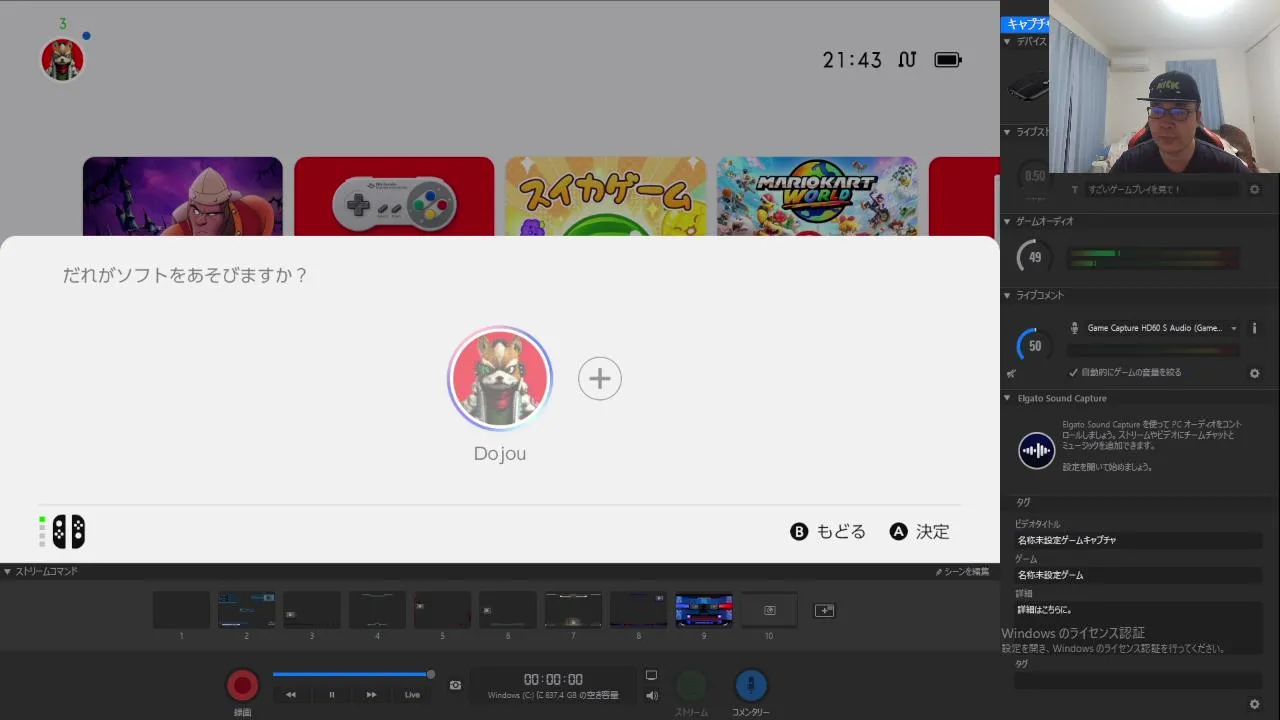Collapse the ゲームオーディオ section
The width and height of the screenshot is (1280, 720).
tap(1008, 221)
